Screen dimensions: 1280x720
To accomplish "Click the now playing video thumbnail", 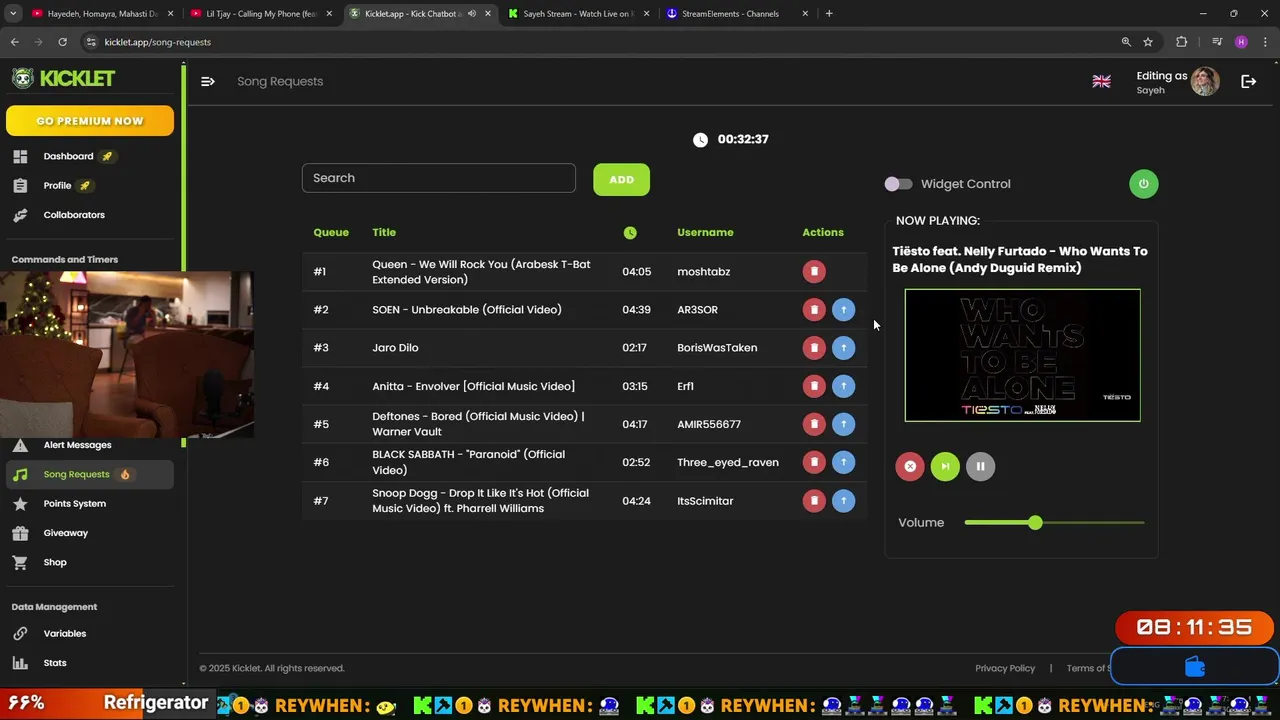I will coord(1022,355).
